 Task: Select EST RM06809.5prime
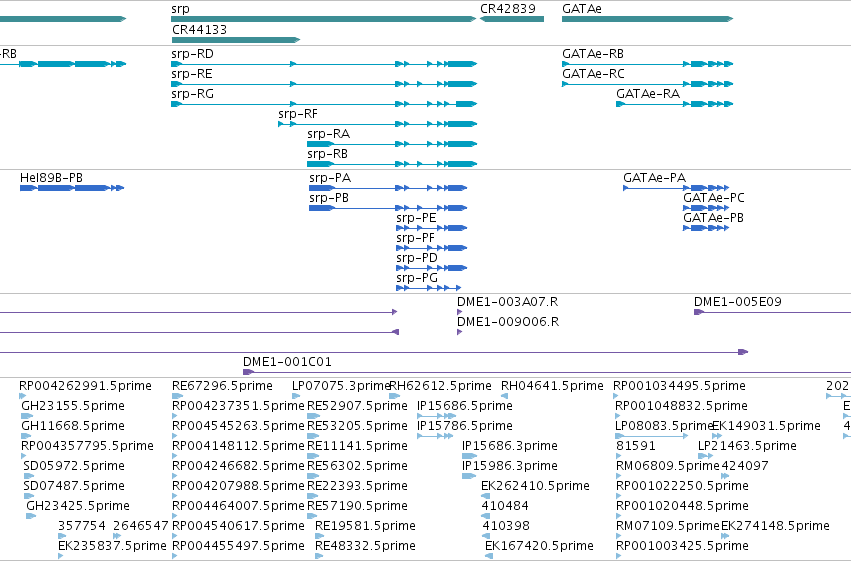[x=619, y=476]
